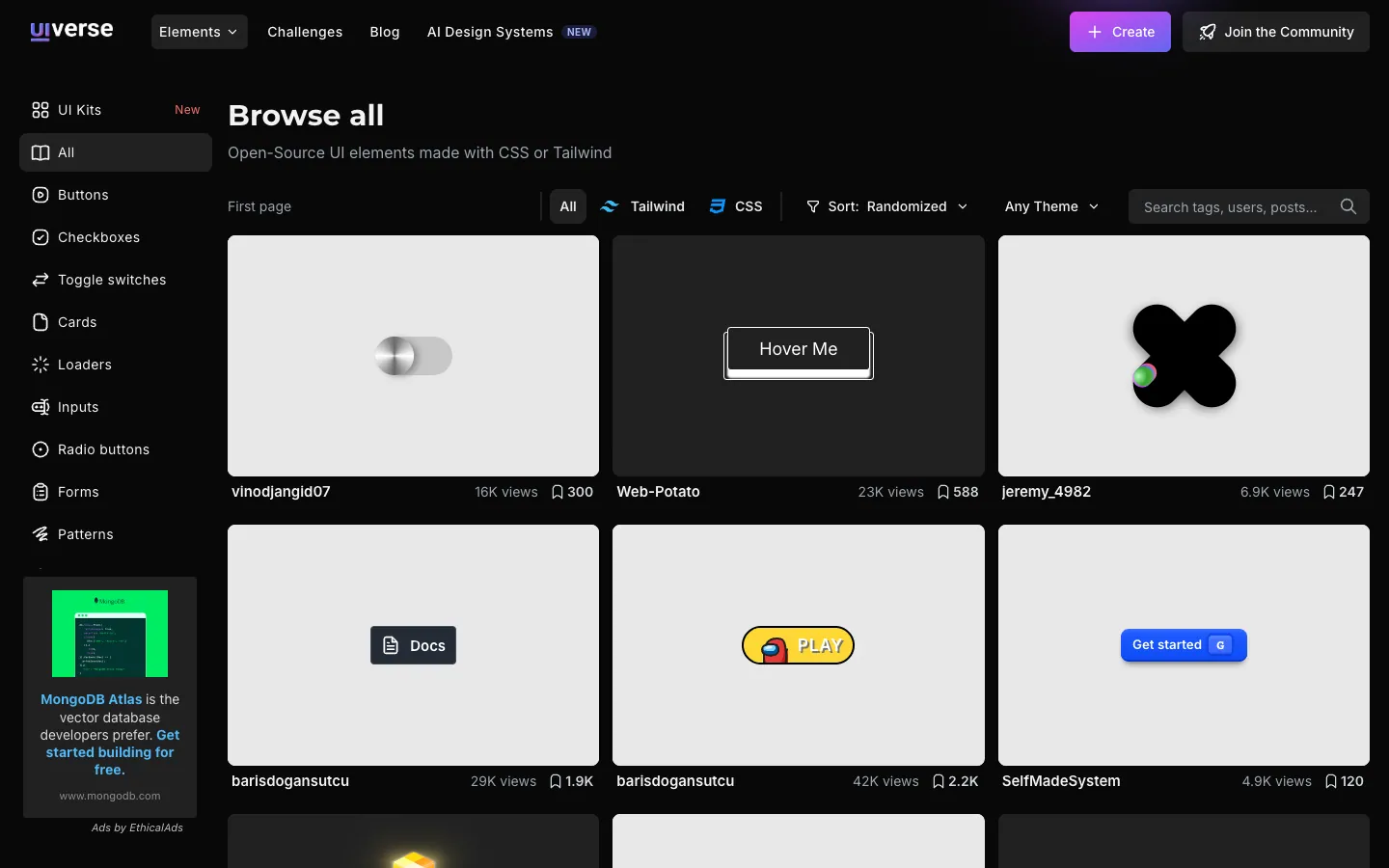Click the MongoDB ad image
Viewport: 1389px width, 868px height.
click(x=110, y=634)
